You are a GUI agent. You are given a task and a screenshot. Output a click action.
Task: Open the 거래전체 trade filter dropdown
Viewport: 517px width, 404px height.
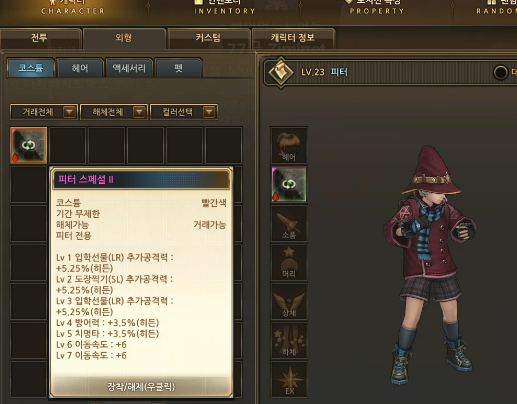[44, 112]
